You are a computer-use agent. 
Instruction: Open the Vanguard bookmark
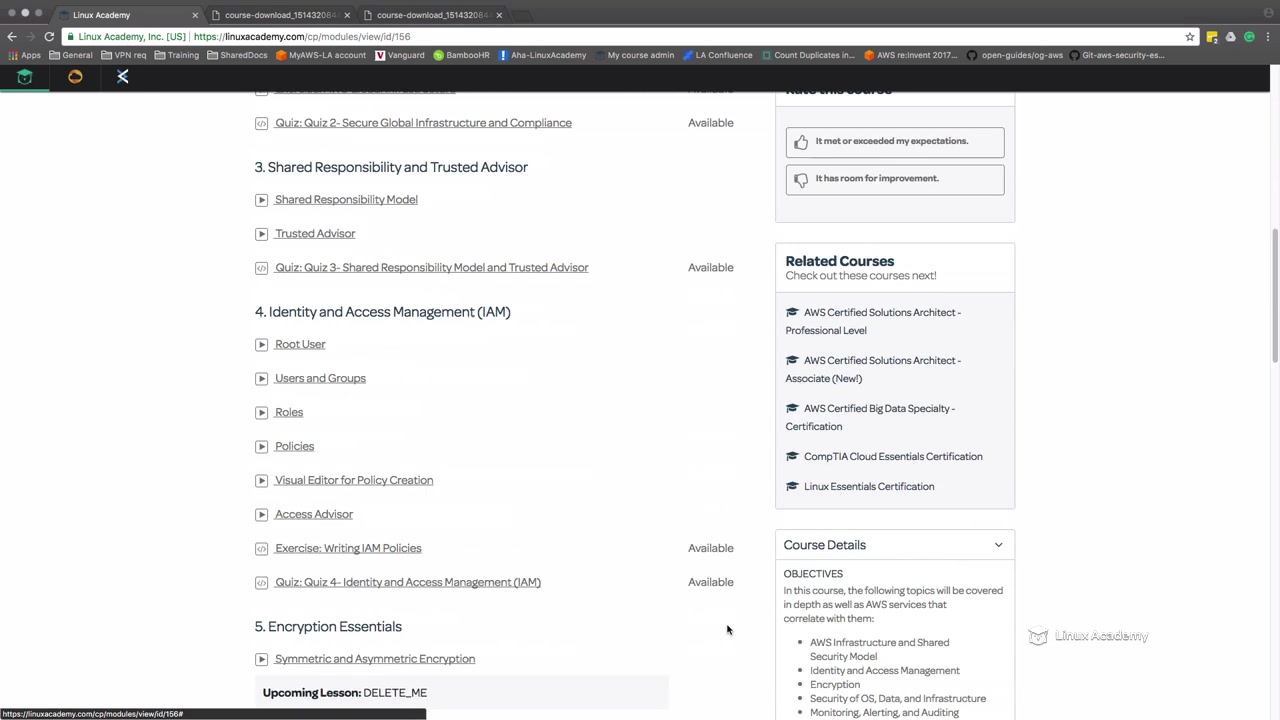400,55
